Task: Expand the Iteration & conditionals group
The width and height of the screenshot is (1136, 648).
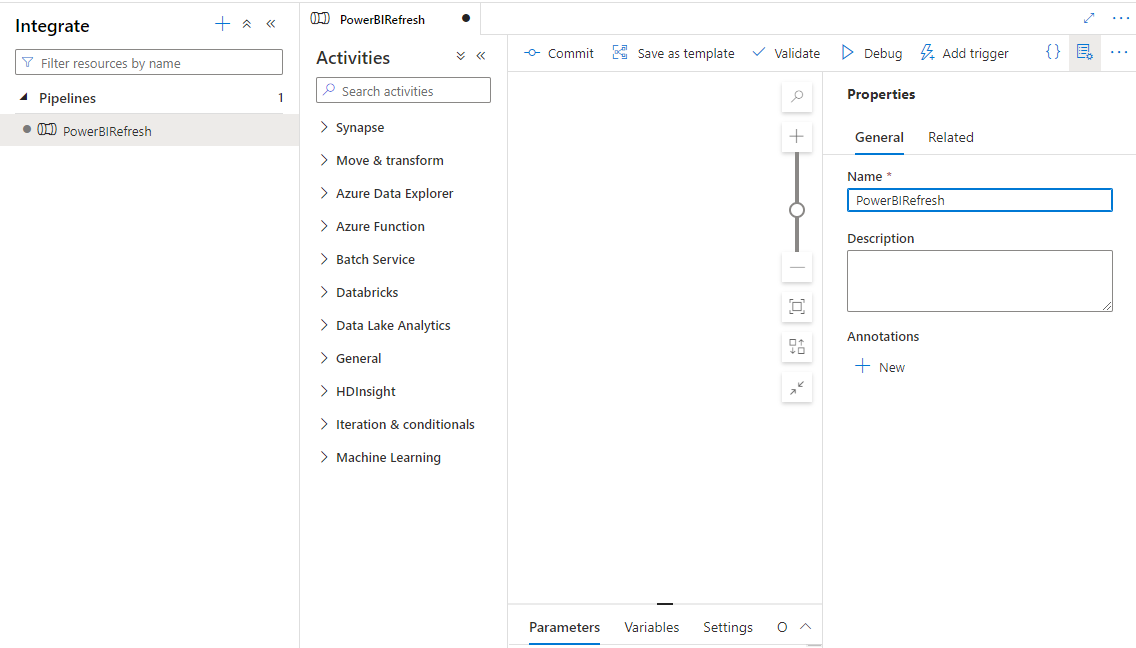Action: coord(324,424)
